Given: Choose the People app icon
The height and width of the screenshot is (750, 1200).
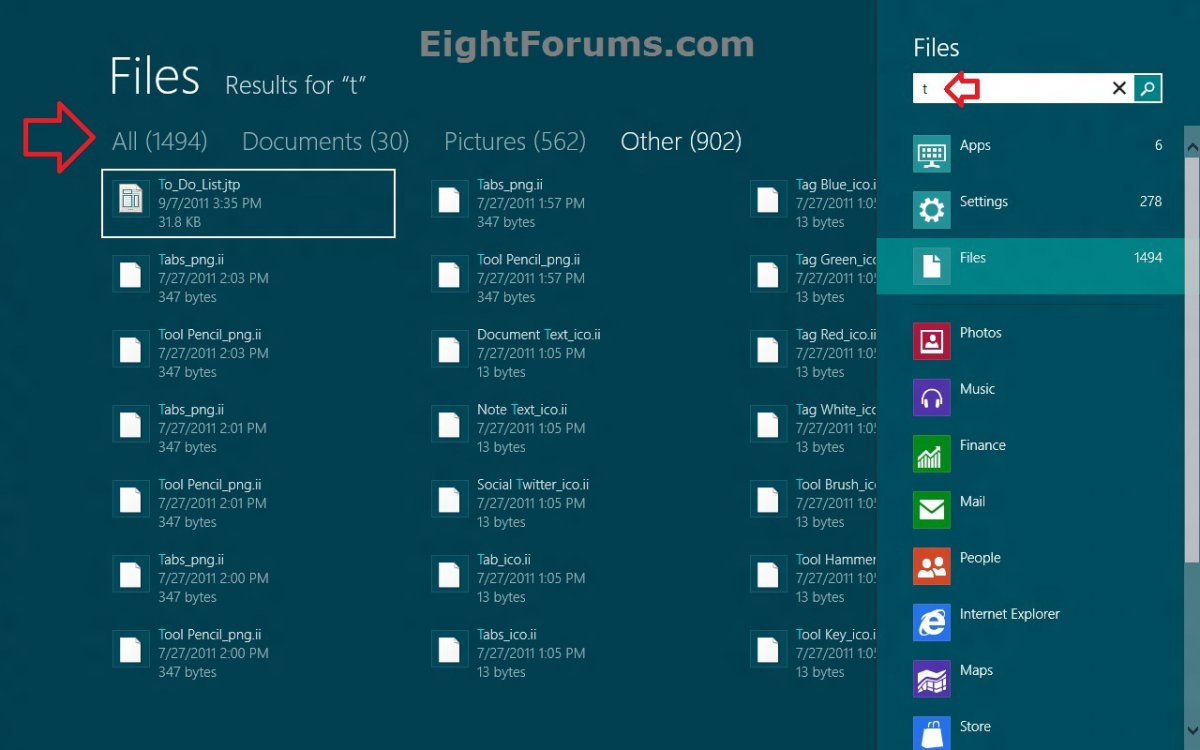Looking at the screenshot, I should pos(931,566).
